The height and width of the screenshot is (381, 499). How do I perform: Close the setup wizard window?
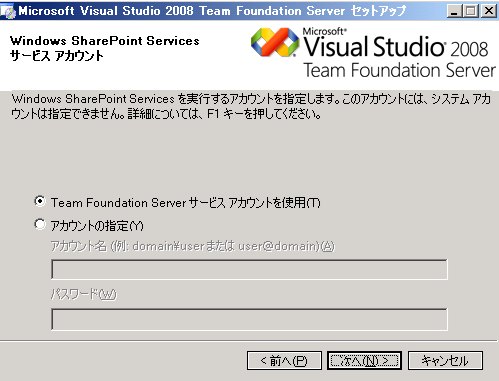pyautogui.click(x=489, y=11)
